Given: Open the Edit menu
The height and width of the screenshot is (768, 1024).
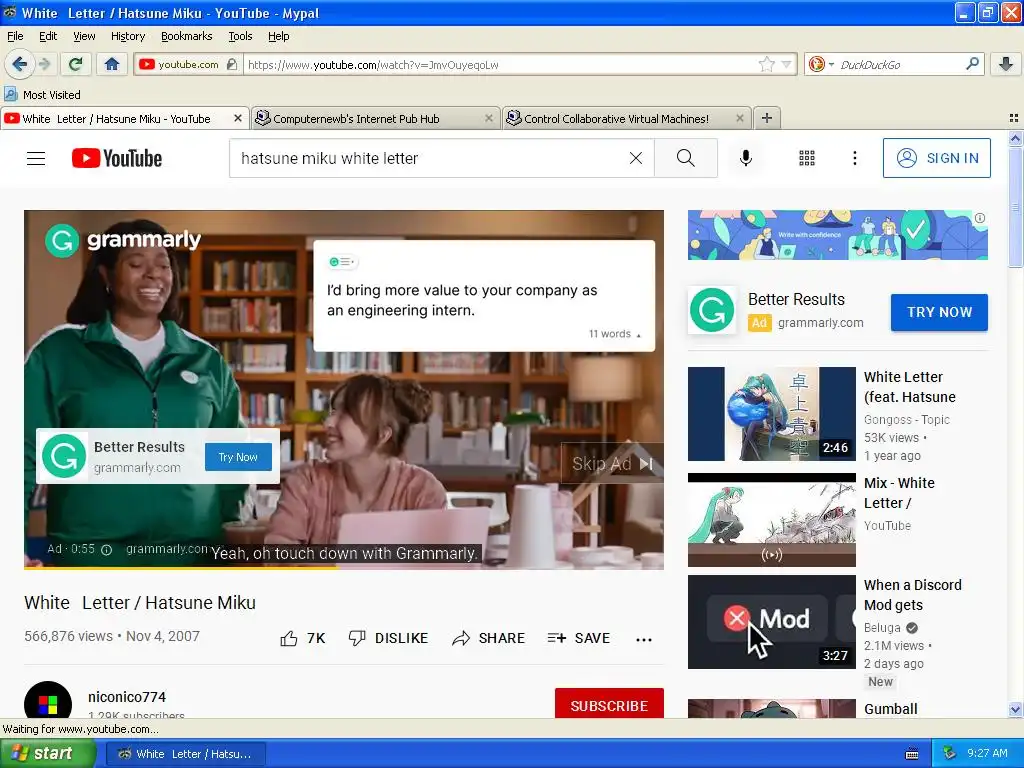Looking at the screenshot, I should (x=48, y=36).
